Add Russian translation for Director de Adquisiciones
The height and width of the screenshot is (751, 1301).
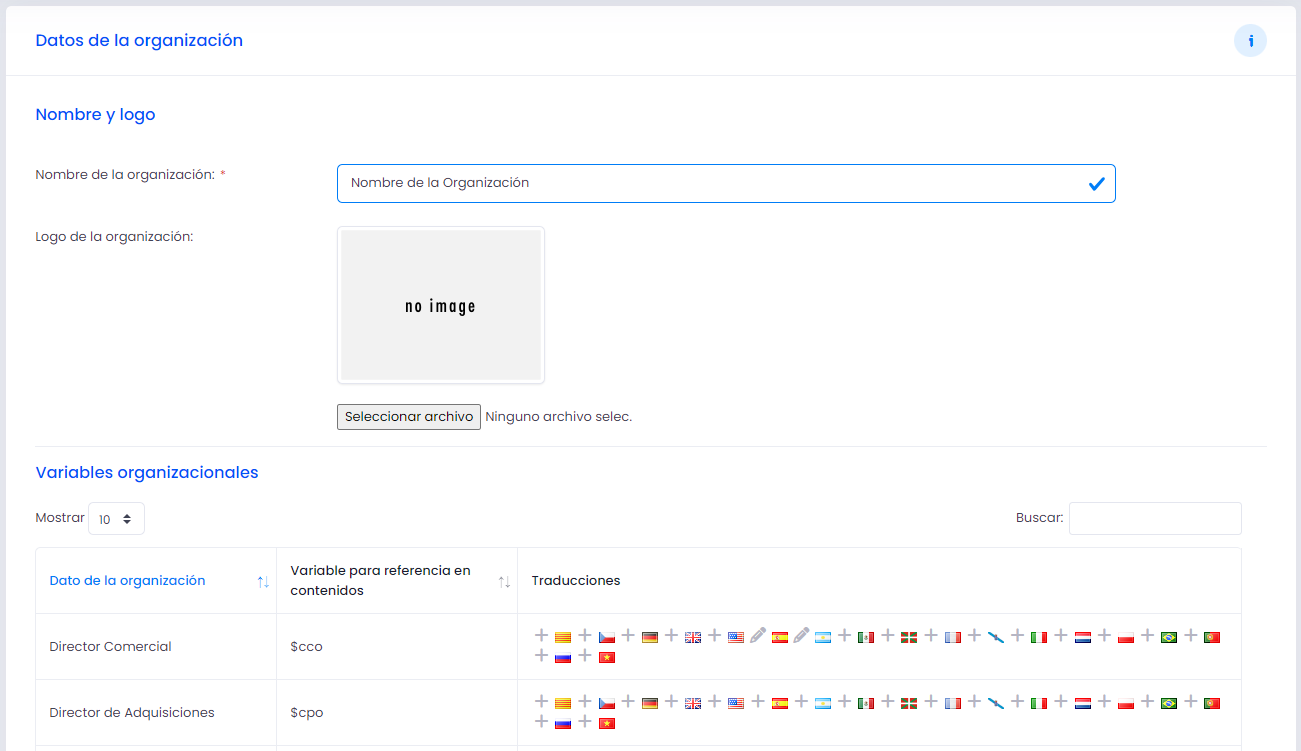click(x=541, y=722)
